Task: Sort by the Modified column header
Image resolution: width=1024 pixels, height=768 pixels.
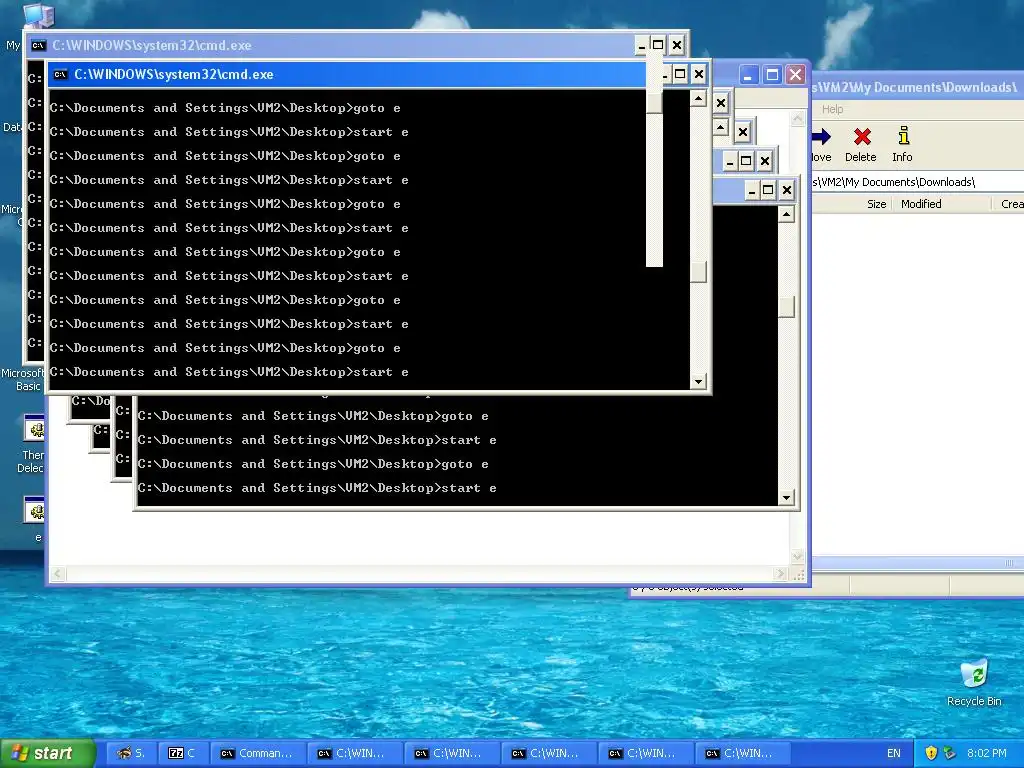Action: click(941, 204)
